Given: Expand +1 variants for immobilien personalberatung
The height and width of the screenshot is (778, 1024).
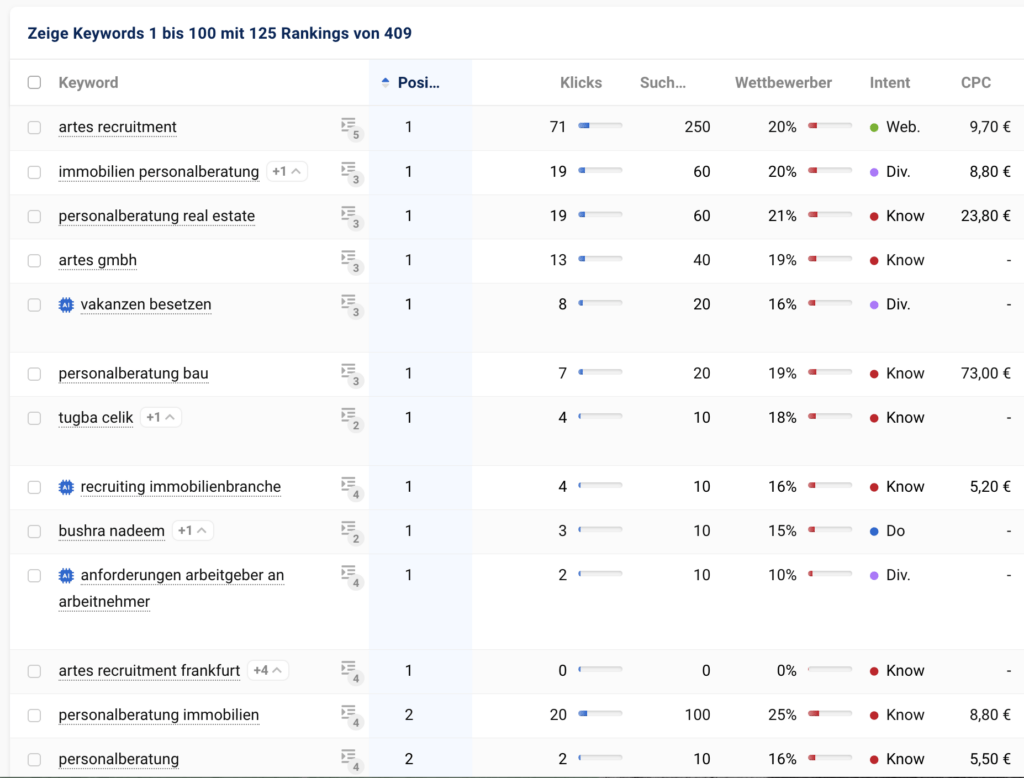Looking at the screenshot, I should (287, 171).
